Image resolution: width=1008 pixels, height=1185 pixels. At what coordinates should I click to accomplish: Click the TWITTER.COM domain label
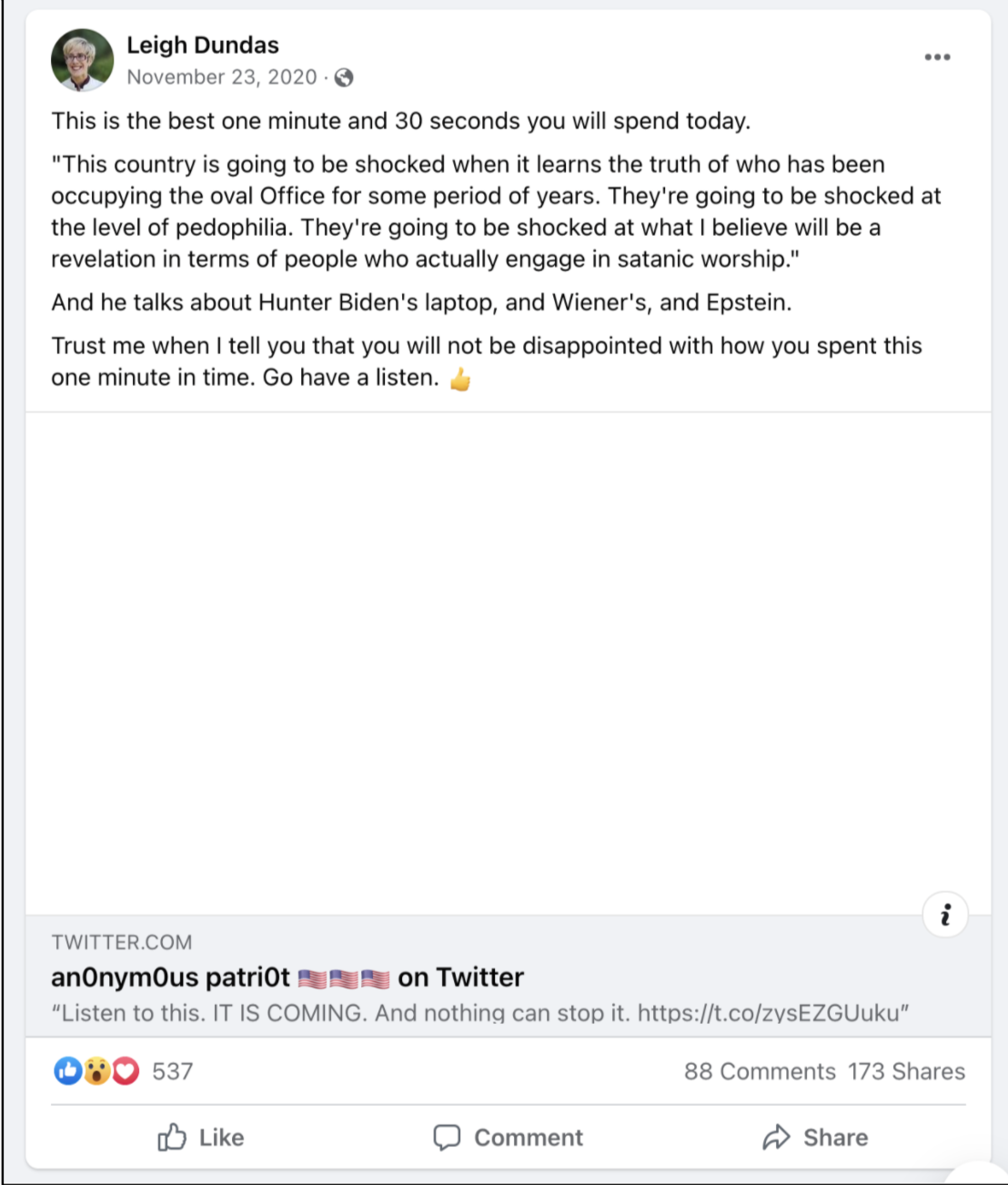click(x=122, y=943)
